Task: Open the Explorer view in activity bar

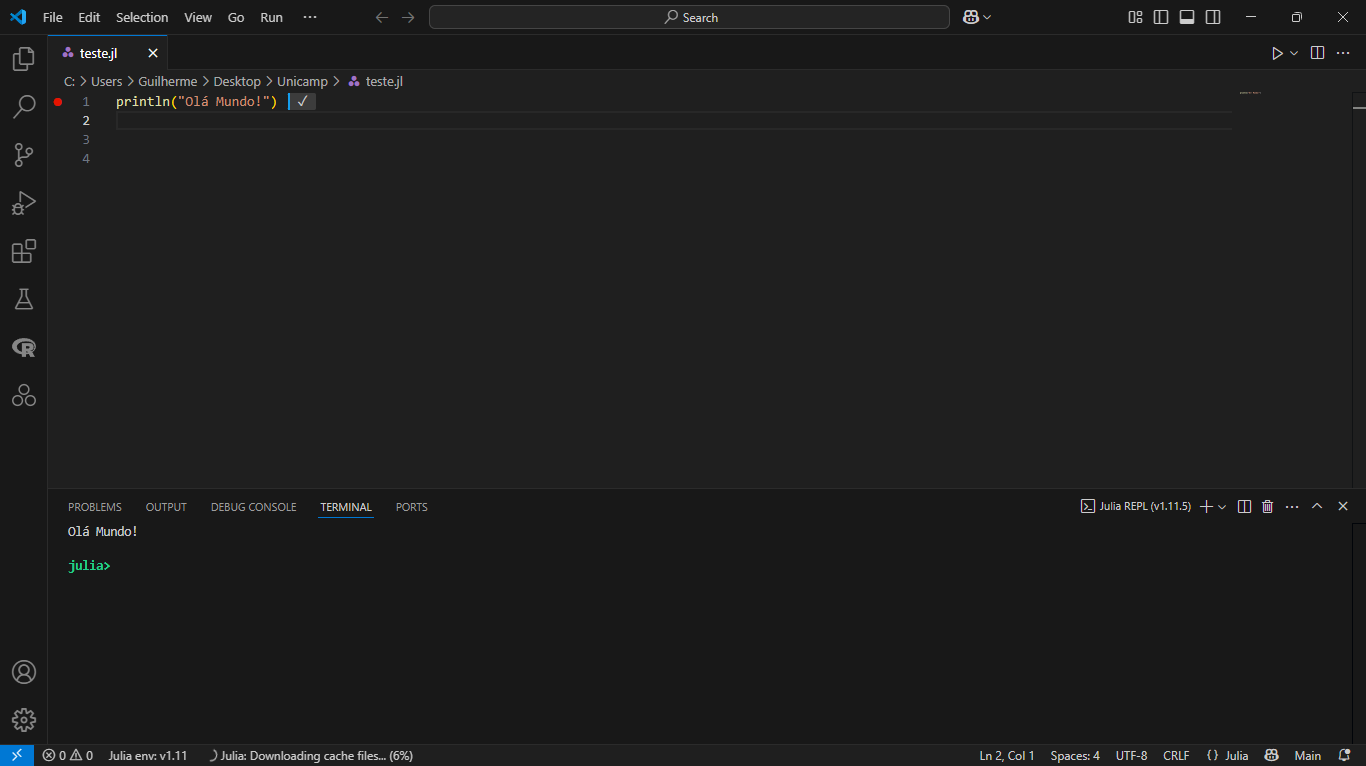Action: 23,60
